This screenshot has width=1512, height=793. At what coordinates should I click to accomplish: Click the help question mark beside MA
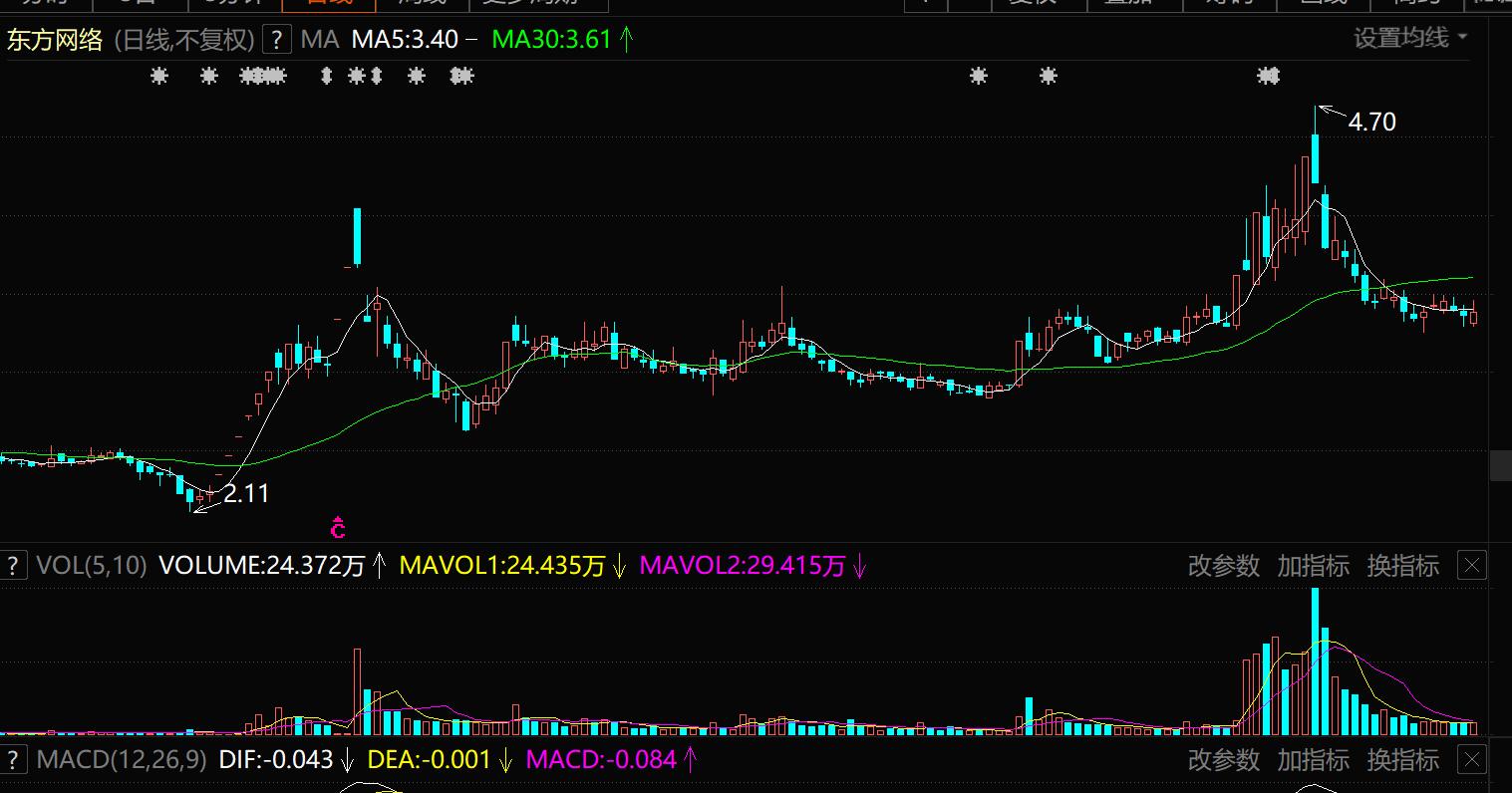(x=277, y=40)
